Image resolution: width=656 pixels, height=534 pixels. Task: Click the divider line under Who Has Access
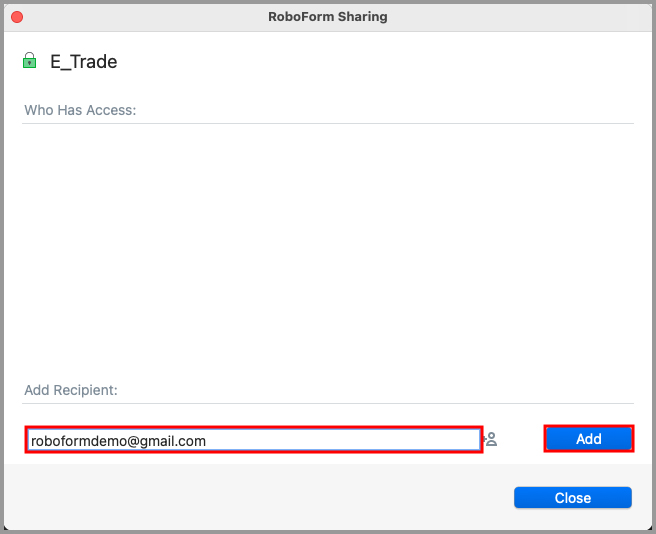tap(328, 123)
